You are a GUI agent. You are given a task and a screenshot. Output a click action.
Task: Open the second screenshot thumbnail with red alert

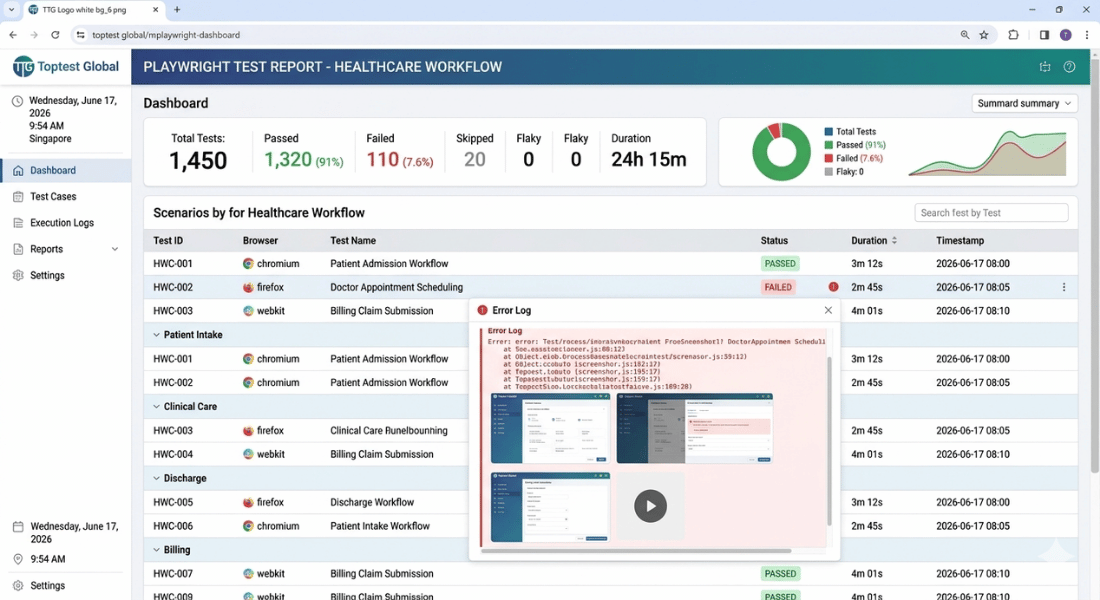click(695, 428)
